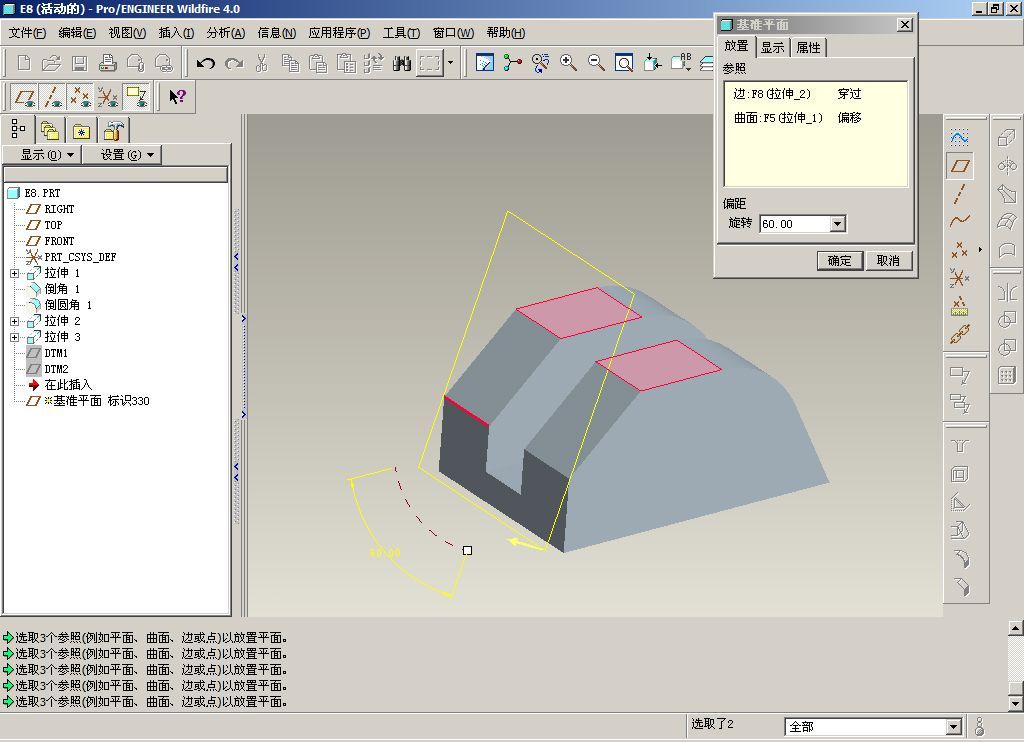1024x742 pixels.
Task: Click the rotation angle drag handle square
Action: click(467, 551)
